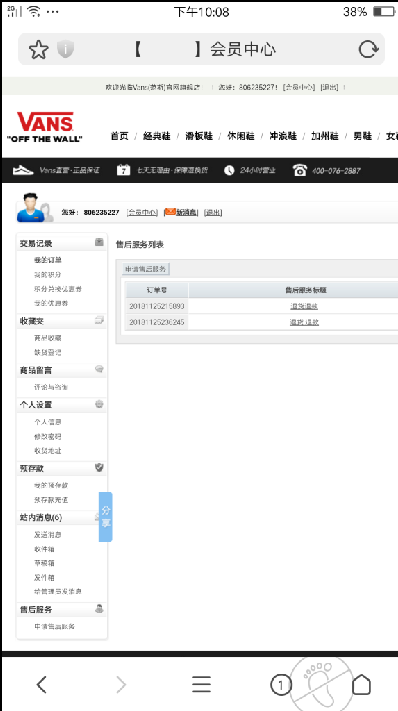Image resolution: width=398 pixels, height=711 pixels.
Task: Click 个人设置 gear icon
Action: (99, 404)
